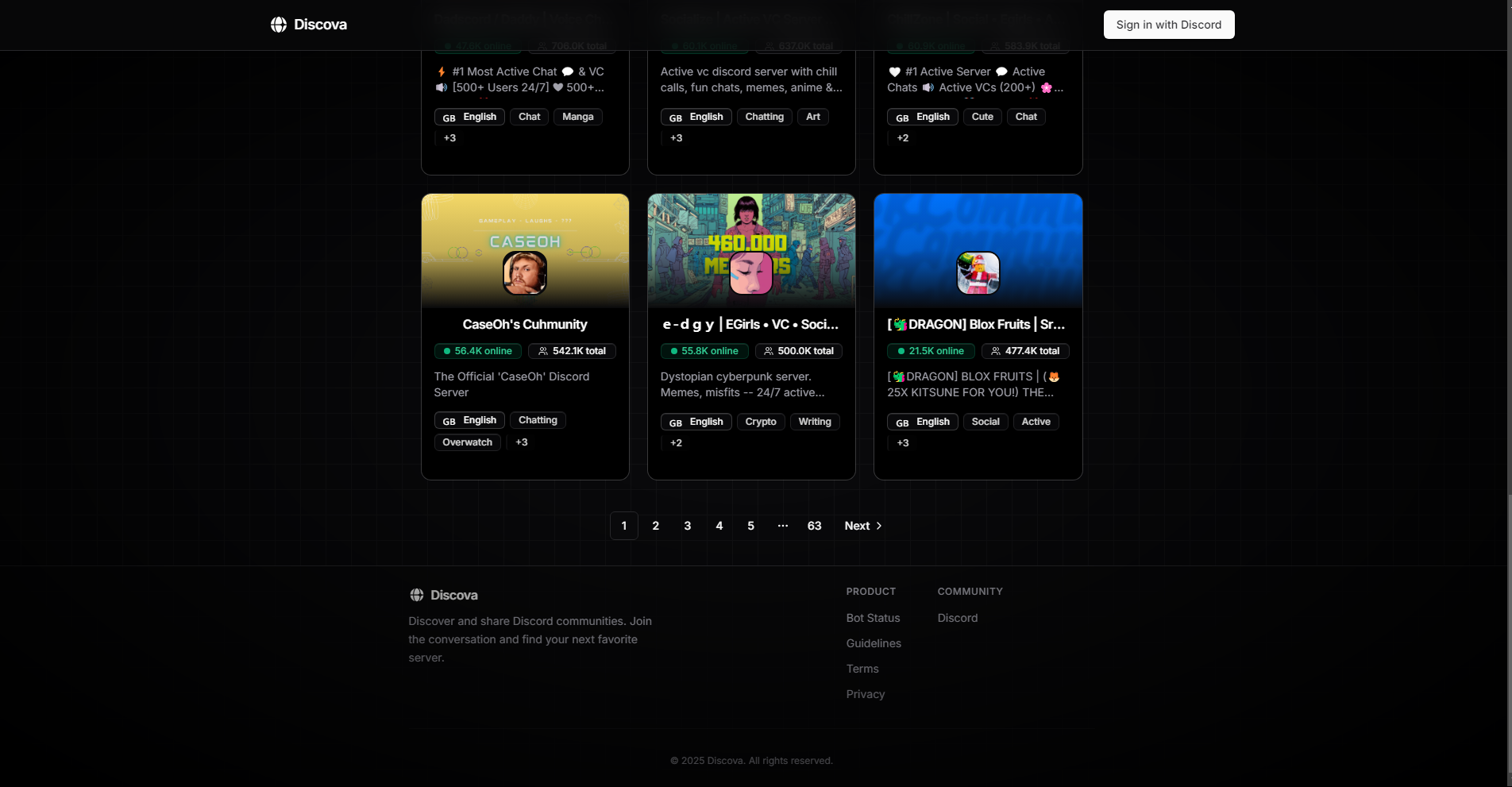This screenshot has height=787, width=1512.
Task: Open Bot Status footer link
Action: point(873,618)
